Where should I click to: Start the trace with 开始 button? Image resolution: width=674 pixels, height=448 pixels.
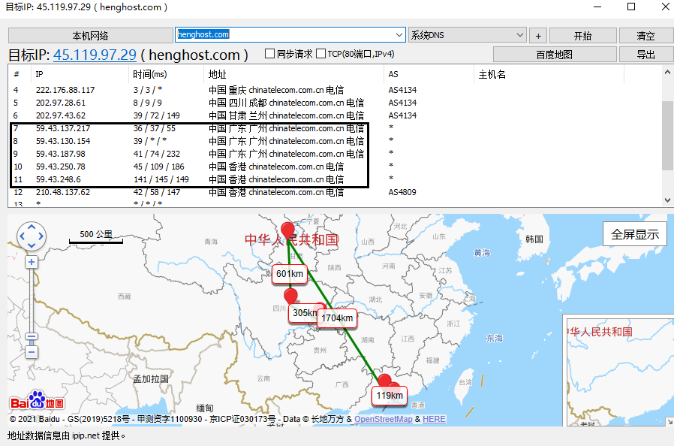pos(582,36)
